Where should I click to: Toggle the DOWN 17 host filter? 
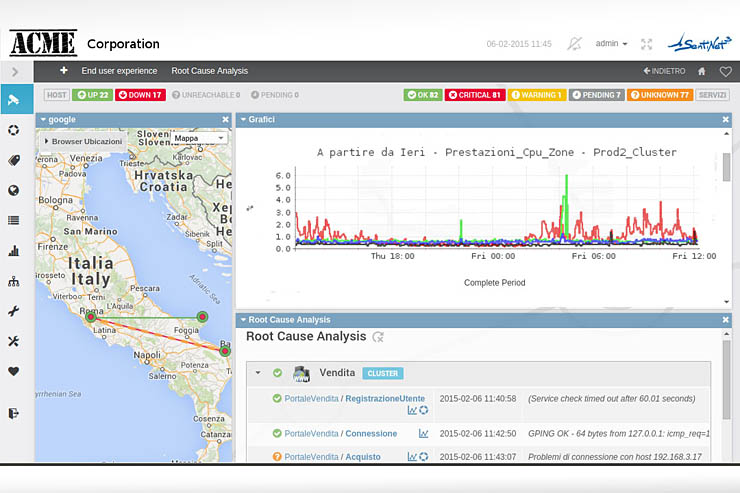(x=141, y=95)
